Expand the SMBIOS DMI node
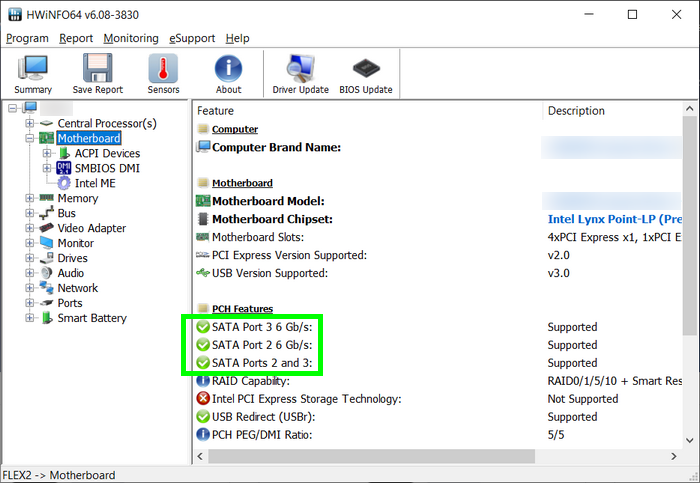 47,168
